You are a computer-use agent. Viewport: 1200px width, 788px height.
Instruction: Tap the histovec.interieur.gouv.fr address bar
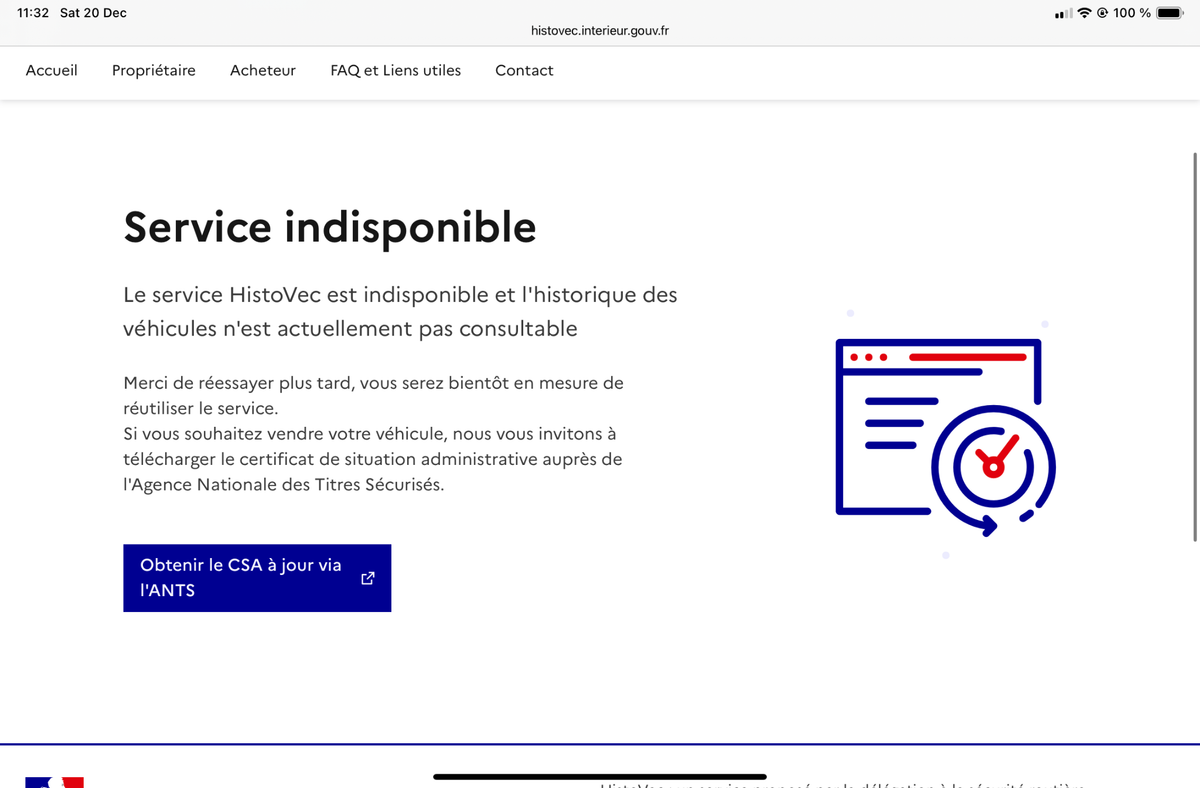point(600,31)
